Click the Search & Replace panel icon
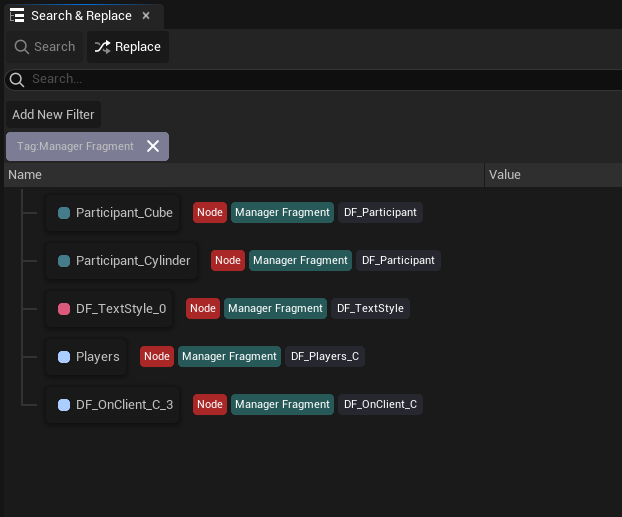Screen dimensions: 622x517 17,16
